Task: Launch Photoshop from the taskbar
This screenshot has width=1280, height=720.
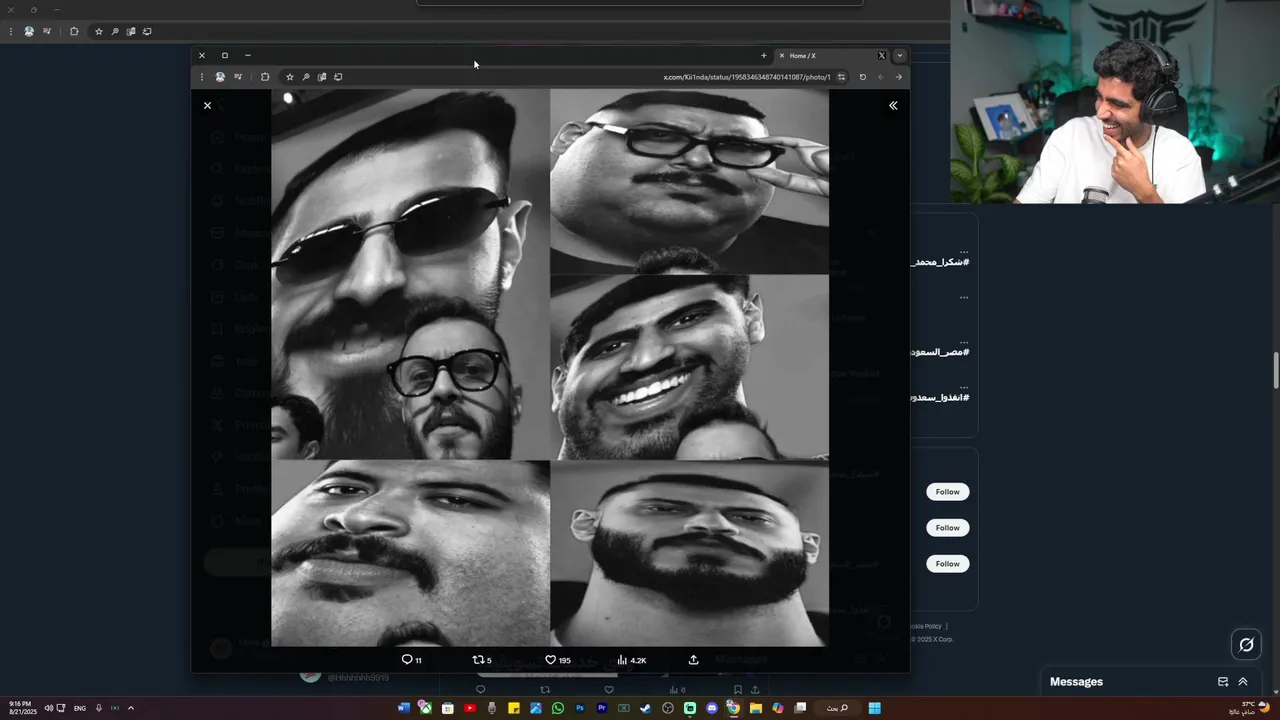Action: pos(579,708)
